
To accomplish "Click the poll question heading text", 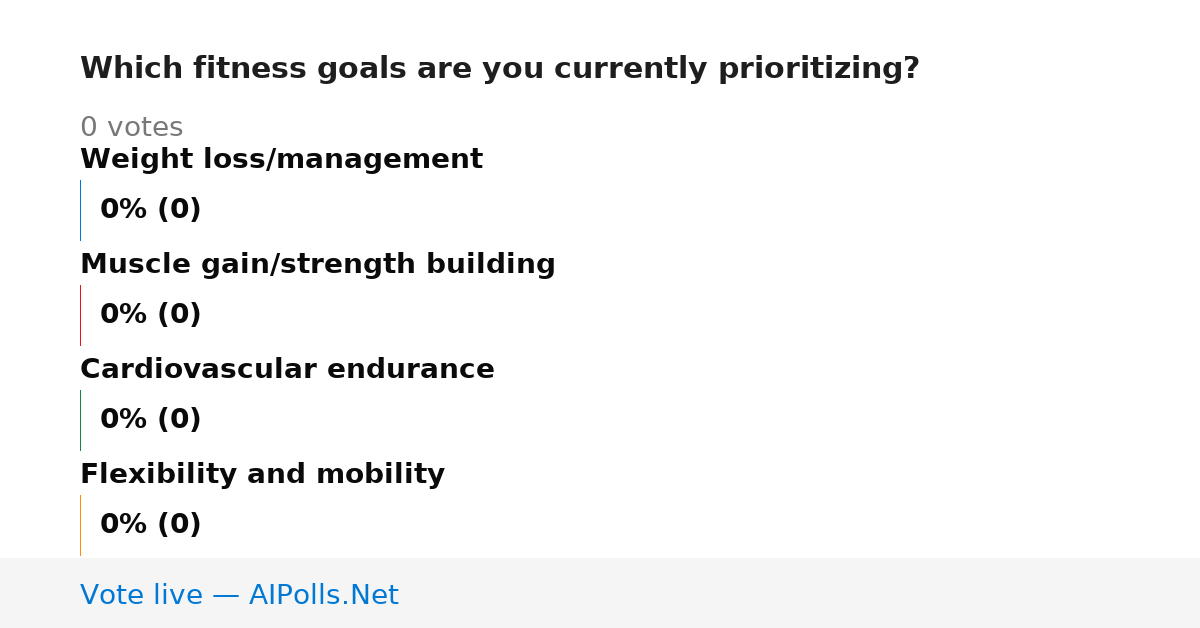I will (499, 69).
